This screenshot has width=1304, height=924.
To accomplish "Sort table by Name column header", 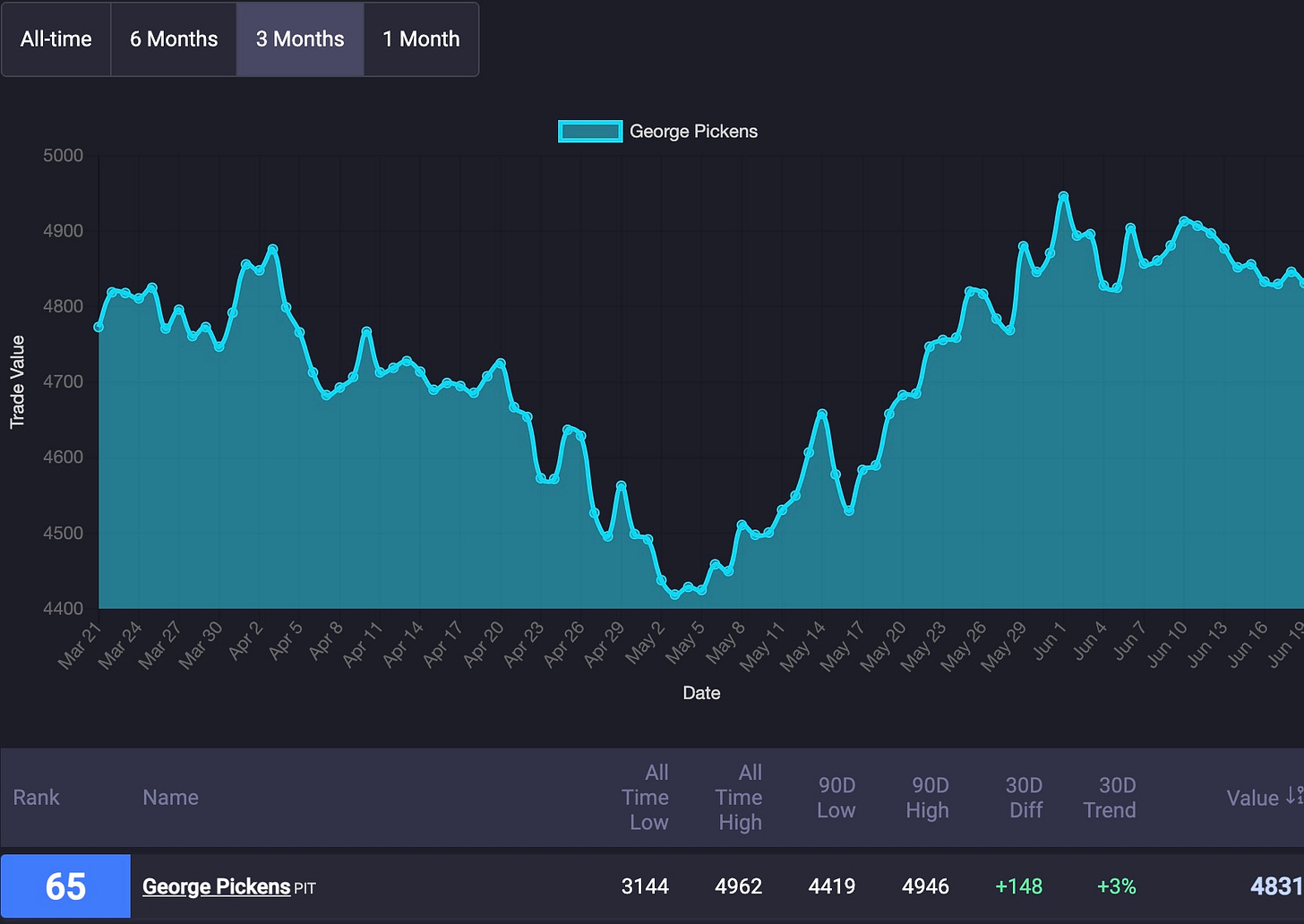I will click(170, 798).
